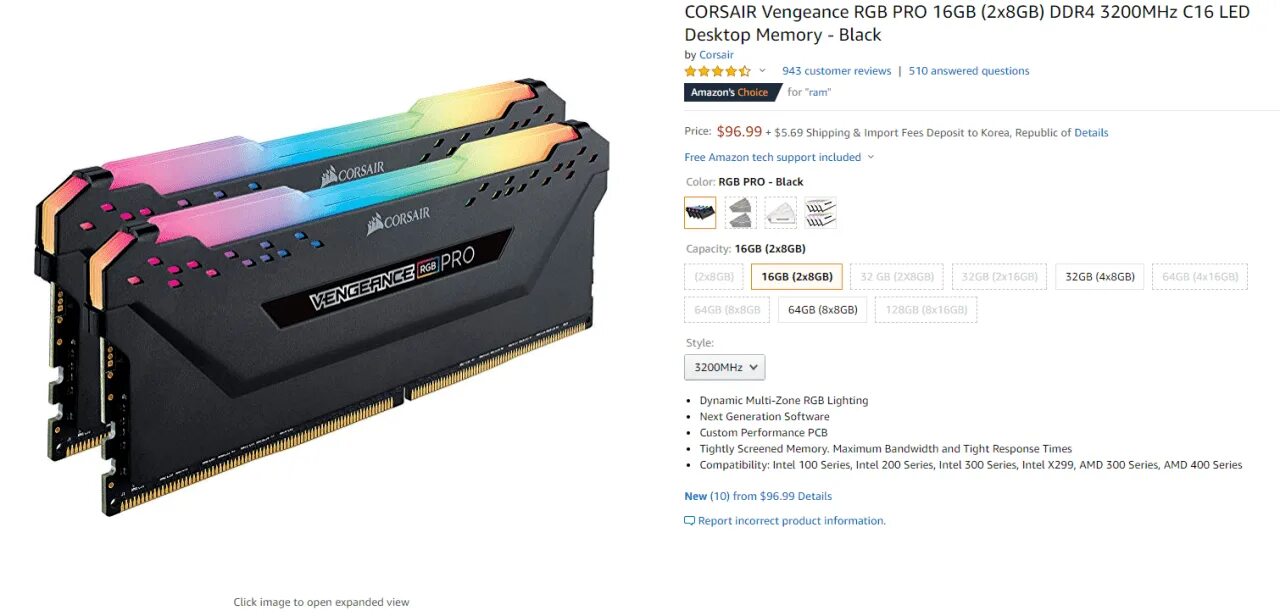The height and width of the screenshot is (616, 1280).
Task: View the 510 answered questions link
Action: pos(969,71)
